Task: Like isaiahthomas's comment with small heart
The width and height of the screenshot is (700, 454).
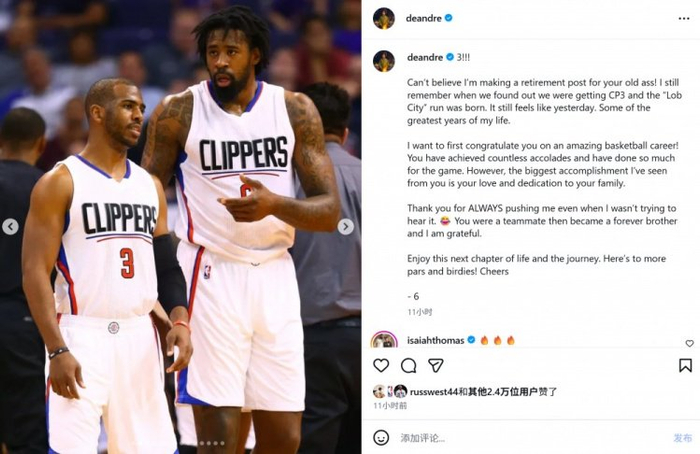Action: point(690,343)
